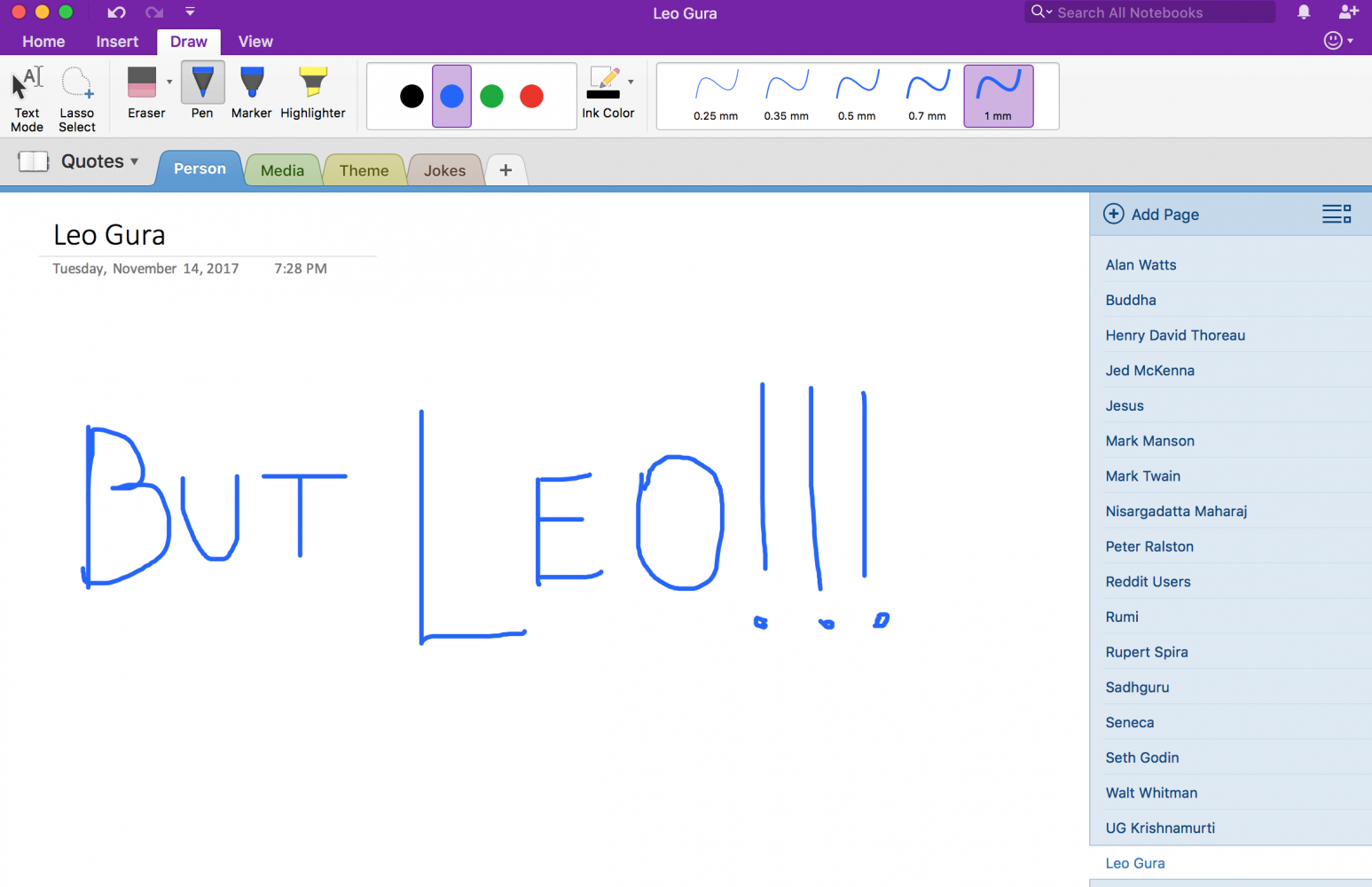Viewport: 1372px width, 887px height.
Task: Pick the Highlighter tool
Action: point(312,93)
